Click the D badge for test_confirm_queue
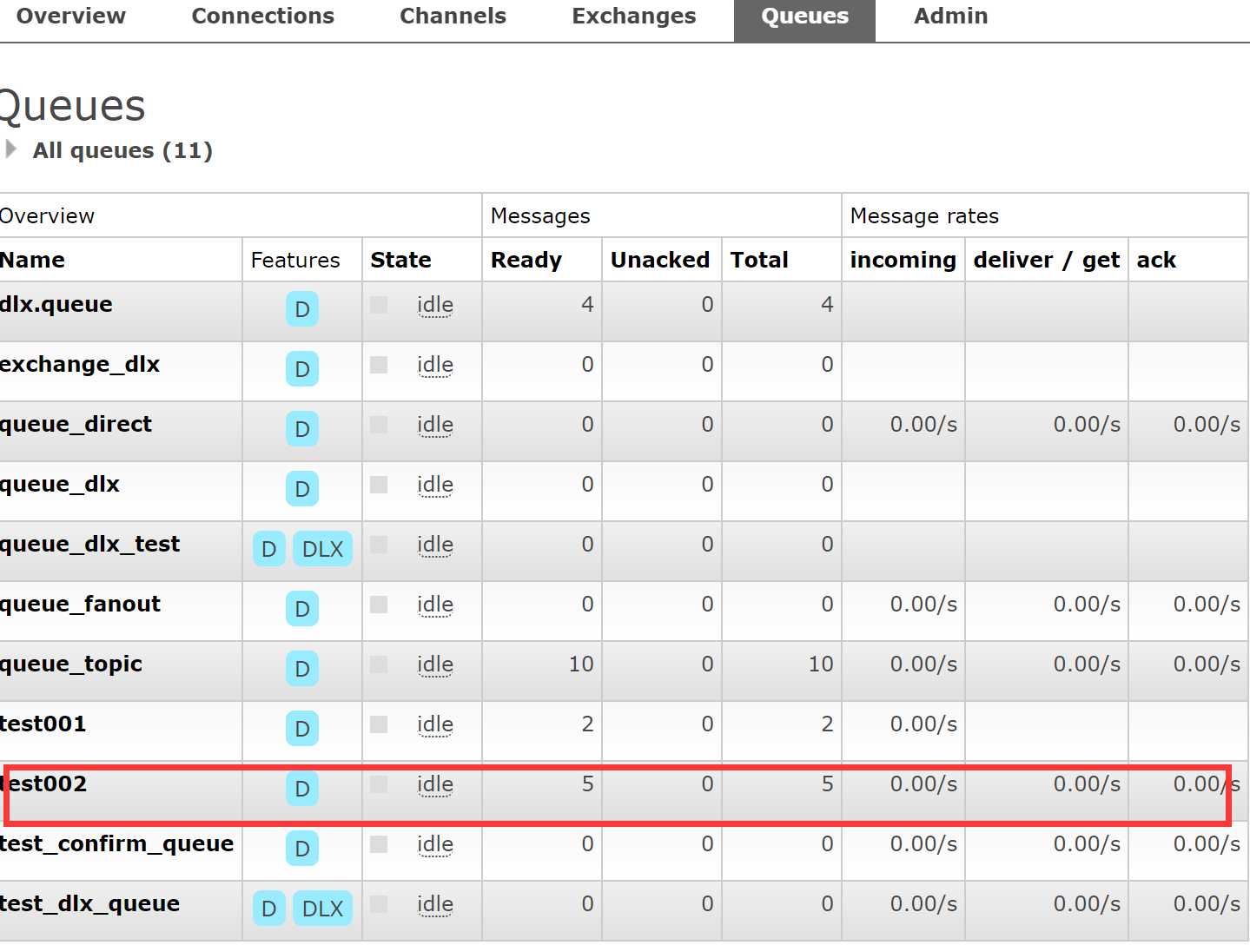1250x952 pixels. [302, 849]
